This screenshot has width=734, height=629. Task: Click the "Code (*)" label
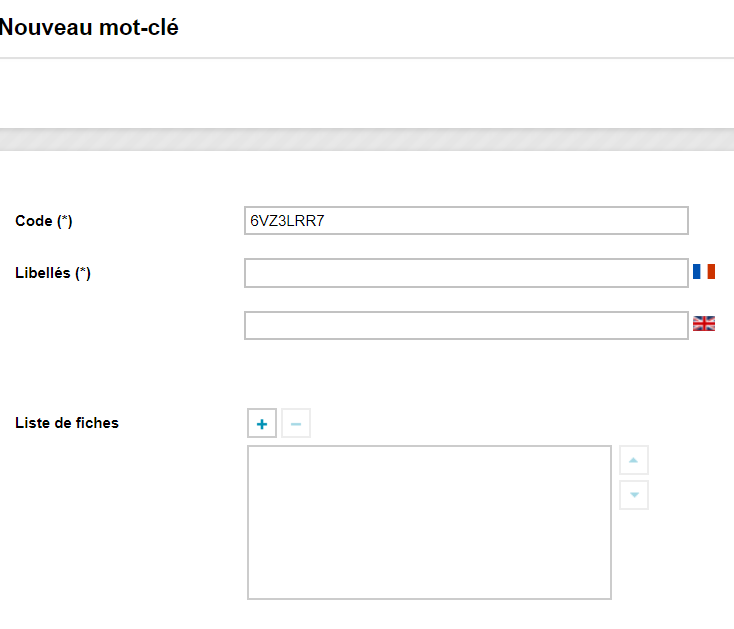[44, 221]
